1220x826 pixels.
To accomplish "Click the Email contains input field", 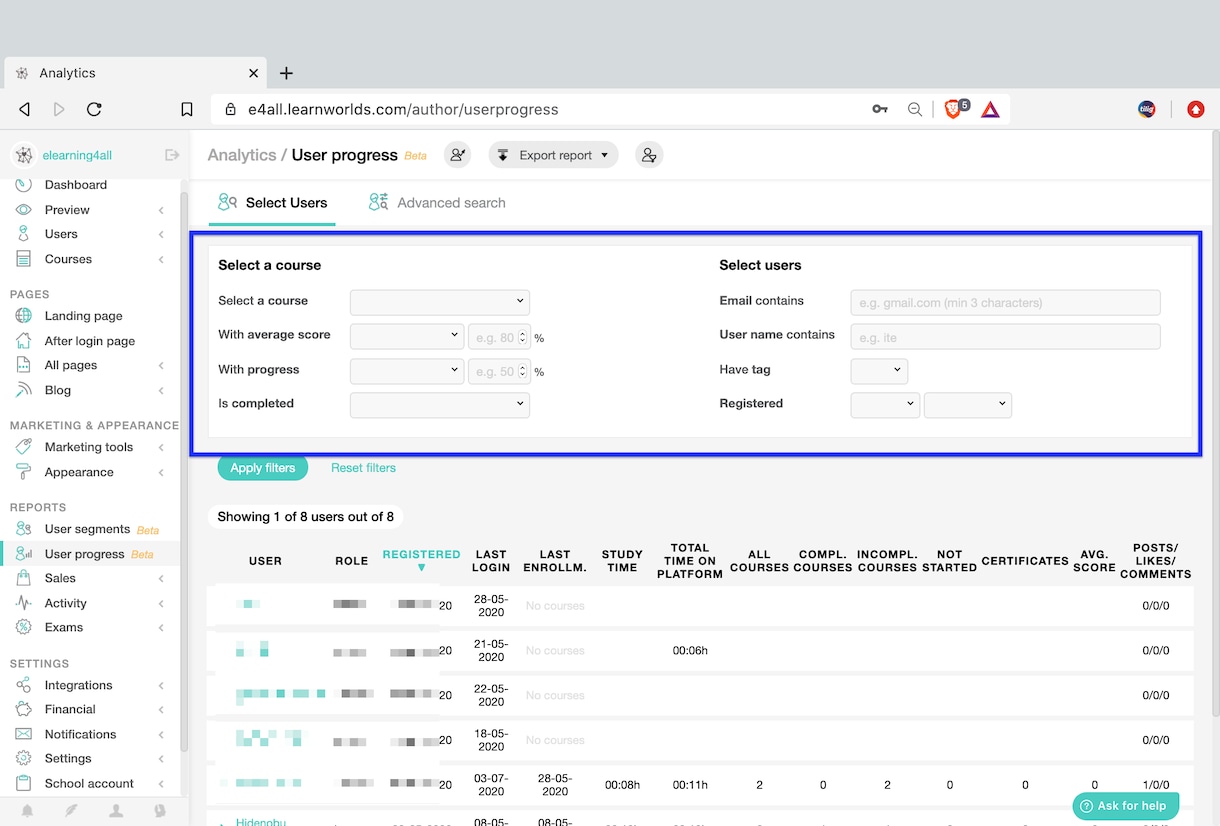I will pos(1005,302).
